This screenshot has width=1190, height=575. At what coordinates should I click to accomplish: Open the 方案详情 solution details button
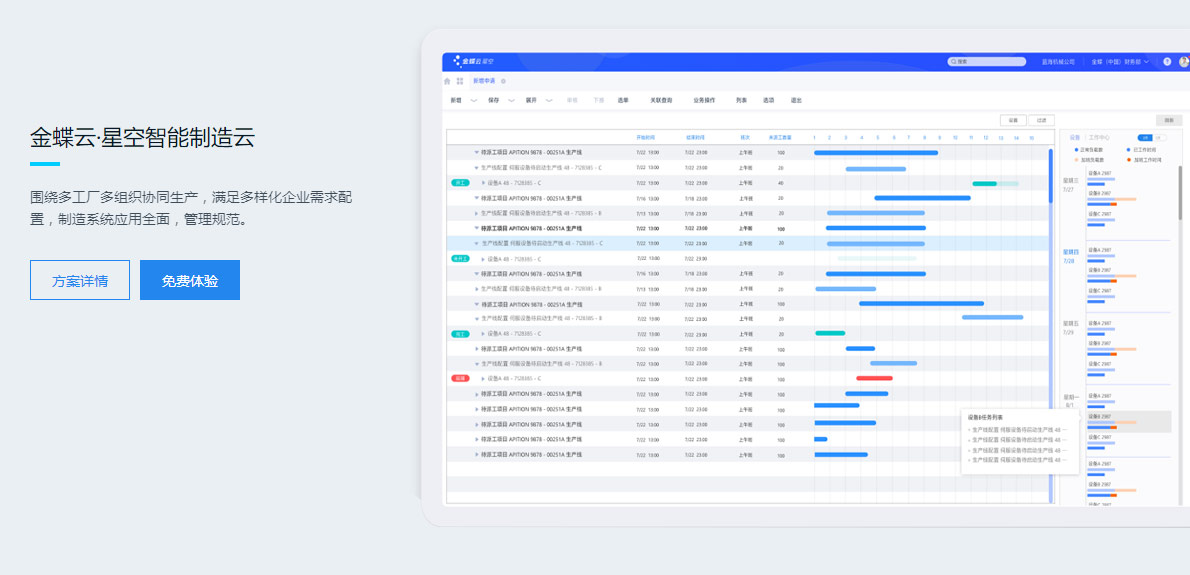[x=80, y=280]
